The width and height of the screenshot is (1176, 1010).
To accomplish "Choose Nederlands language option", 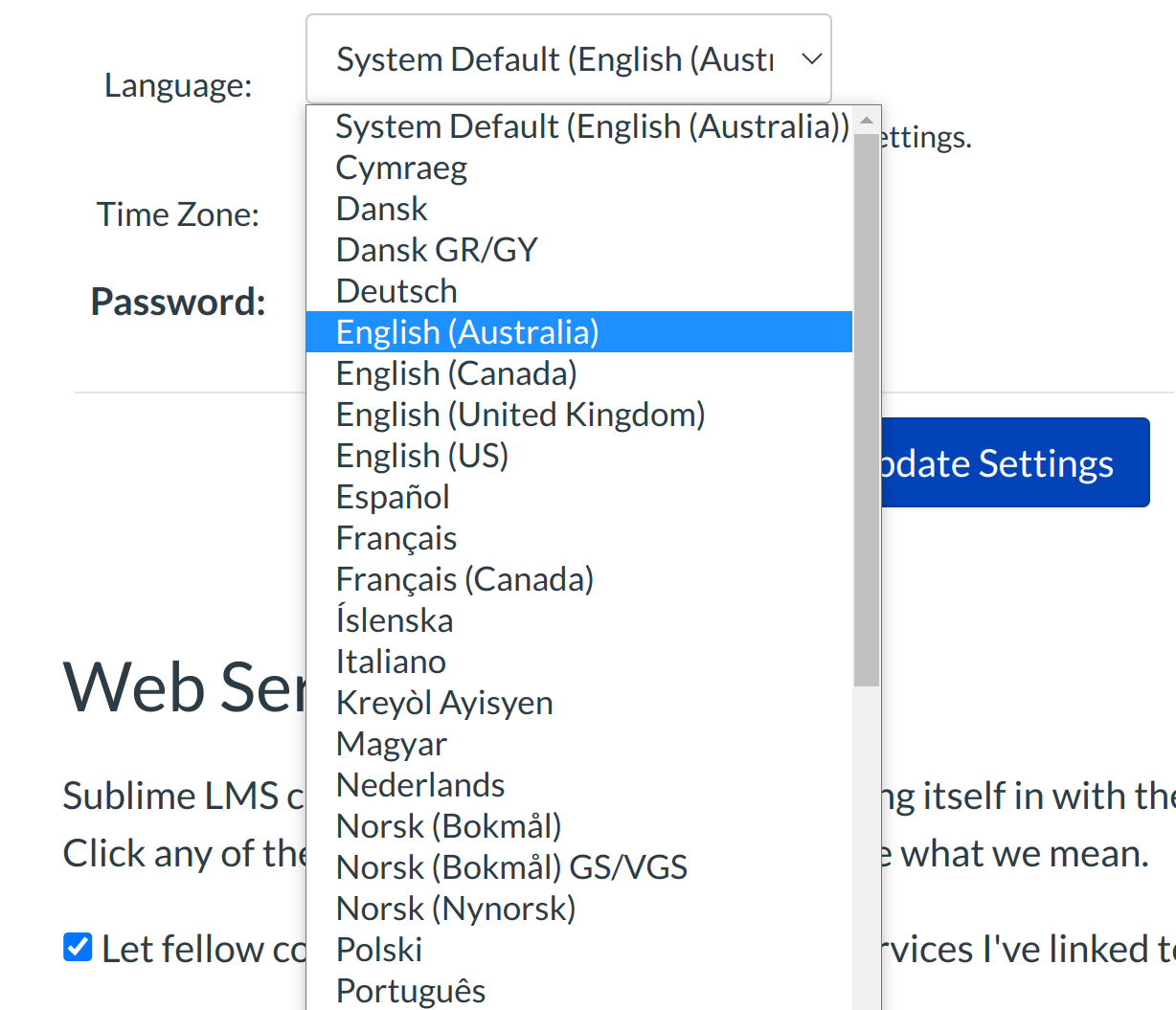I will (420, 785).
